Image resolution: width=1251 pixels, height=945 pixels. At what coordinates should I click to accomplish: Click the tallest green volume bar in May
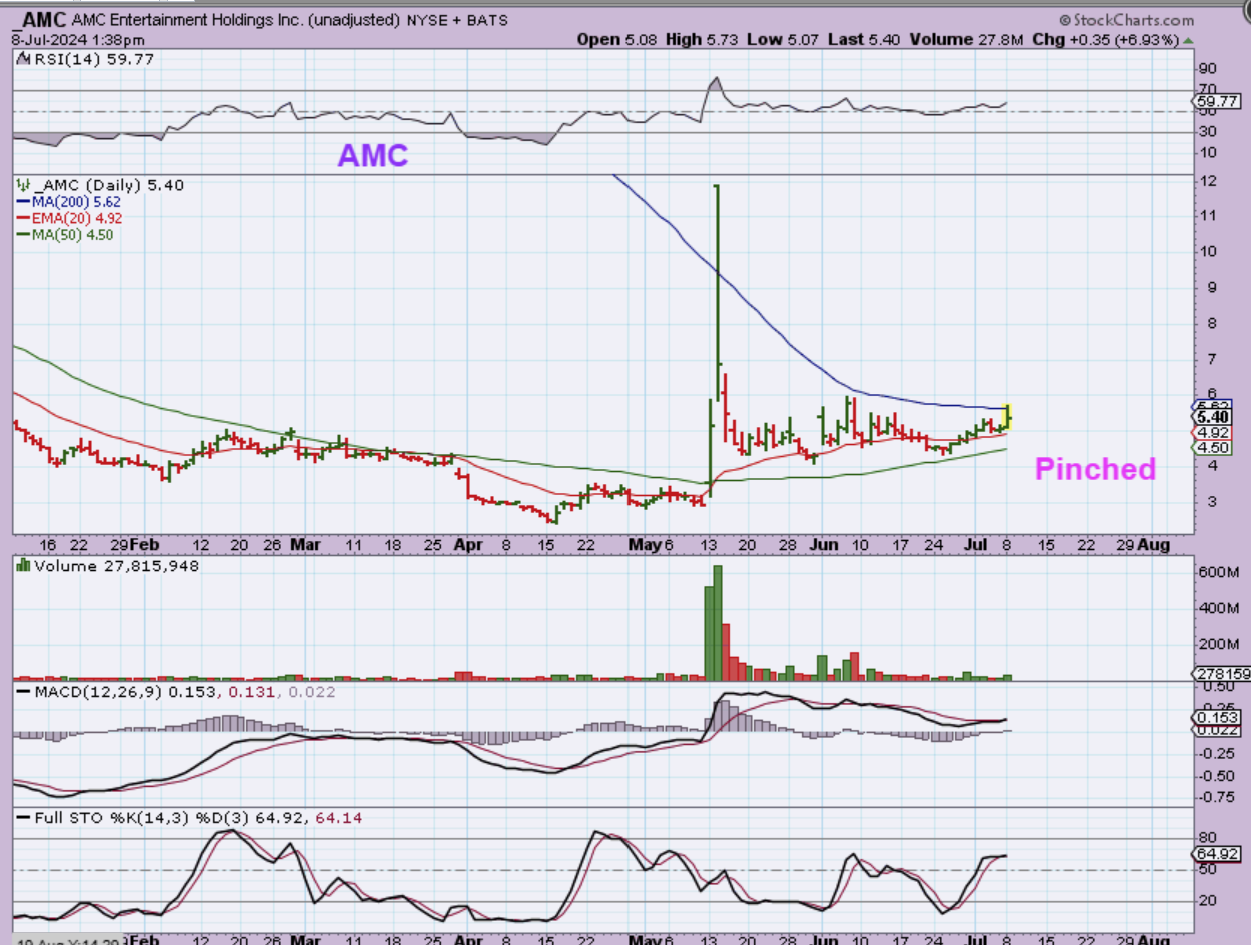tap(717, 623)
